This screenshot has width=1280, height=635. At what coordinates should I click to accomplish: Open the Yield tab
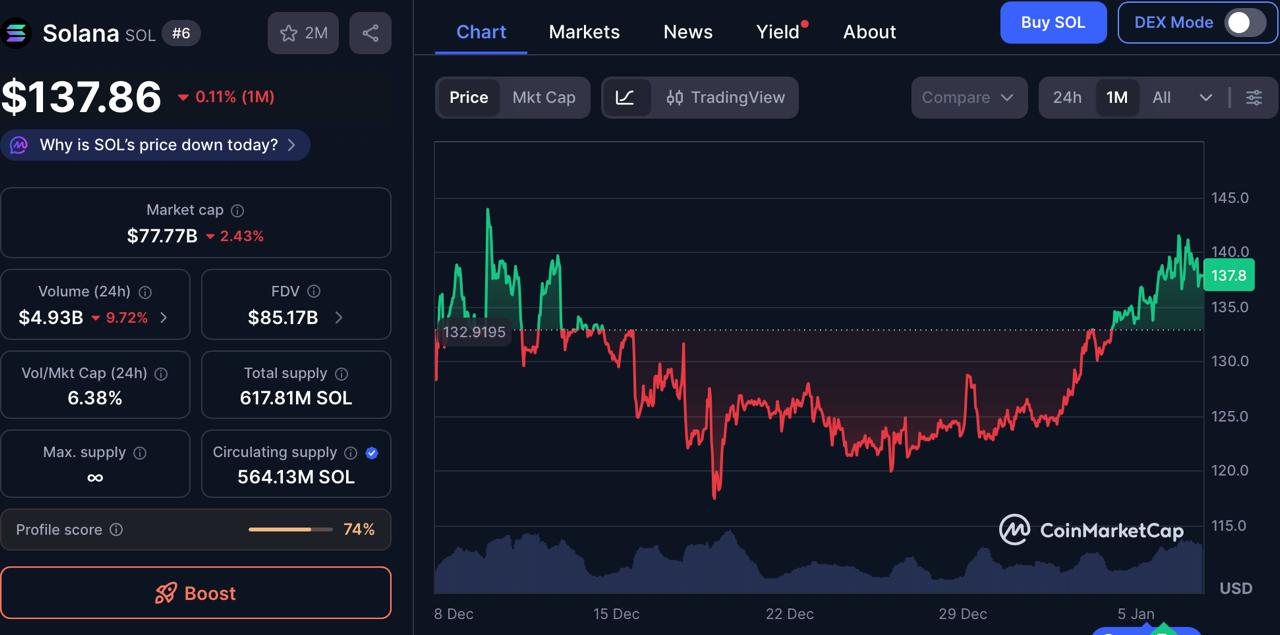click(778, 31)
